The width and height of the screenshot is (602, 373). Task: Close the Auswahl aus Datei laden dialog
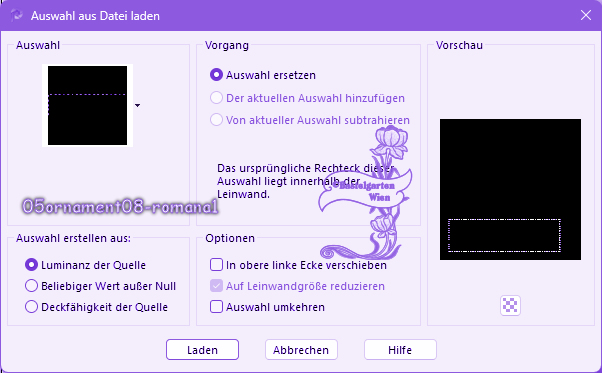pyautogui.click(x=585, y=15)
